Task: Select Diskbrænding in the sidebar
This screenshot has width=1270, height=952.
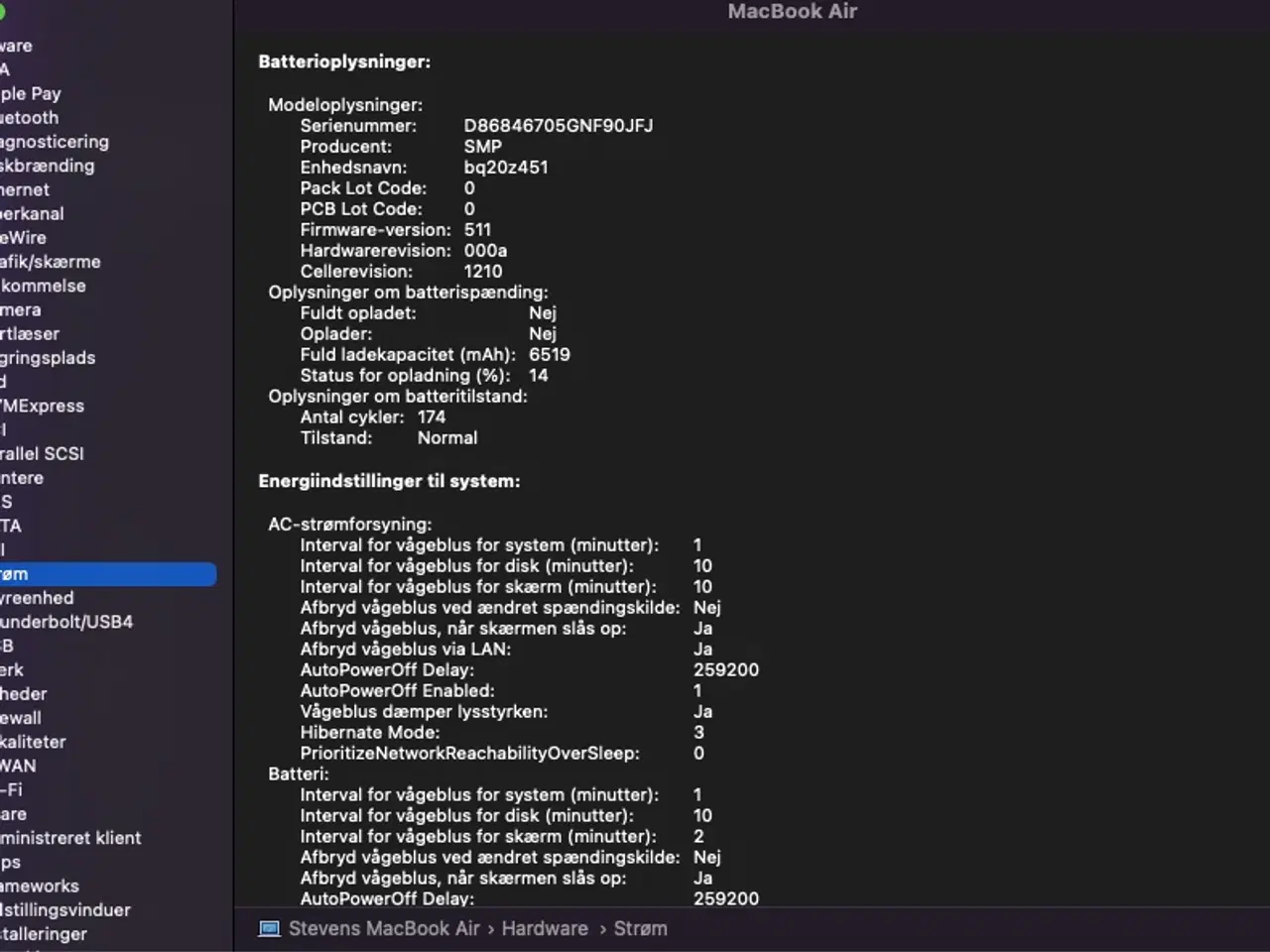Action: [x=48, y=166]
